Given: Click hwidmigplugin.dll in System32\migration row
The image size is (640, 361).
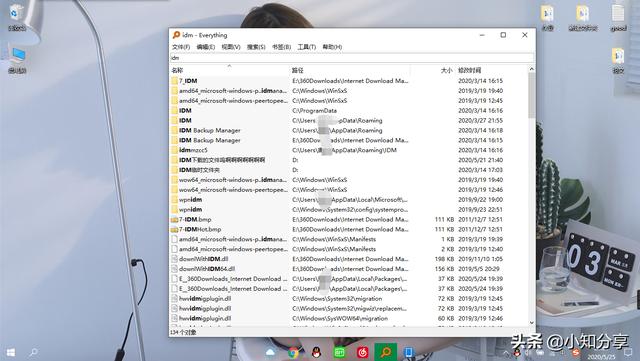Looking at the screenshot, I should (x=205, y=299).
